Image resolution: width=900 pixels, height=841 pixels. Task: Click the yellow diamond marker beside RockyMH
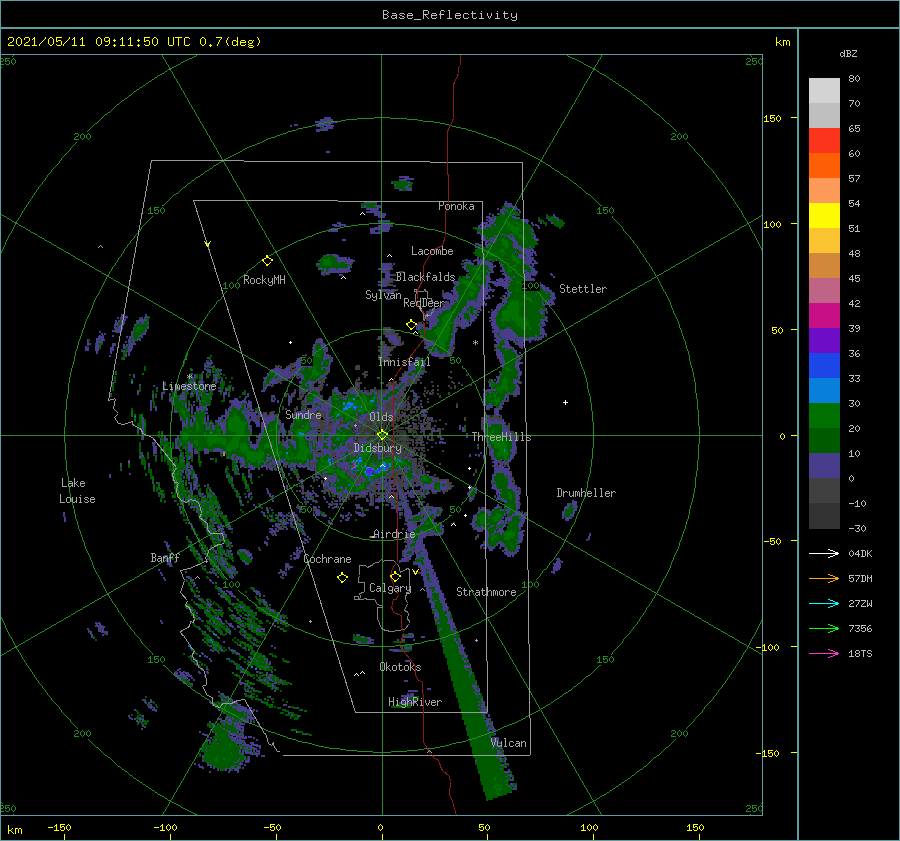pos(267,261)
